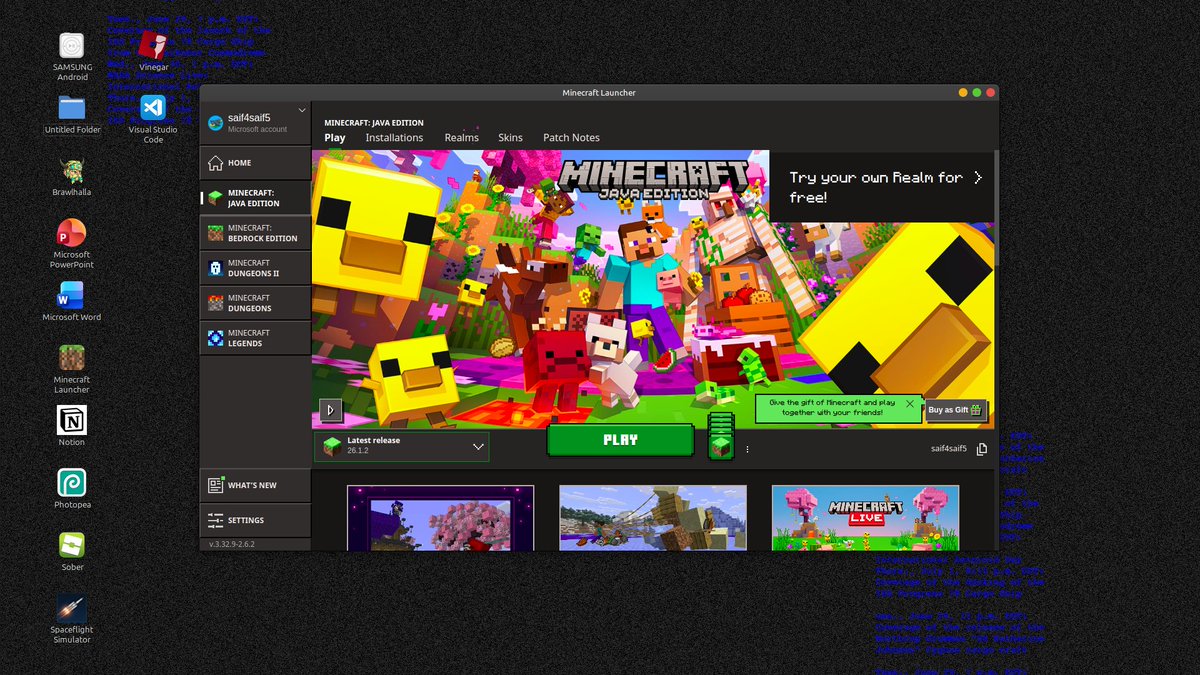
Task: Open Minecraft Dungeons in the sidebar
Action: [x=255, y=303]
